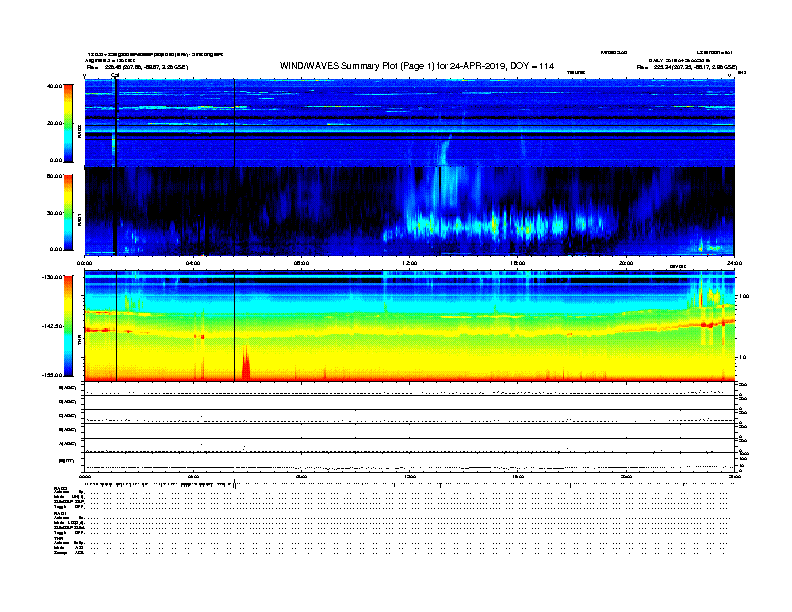792x612 pixels.
Task: Click 04:00 tick label under RAD1 panel
Action: [x=193, y=263]
